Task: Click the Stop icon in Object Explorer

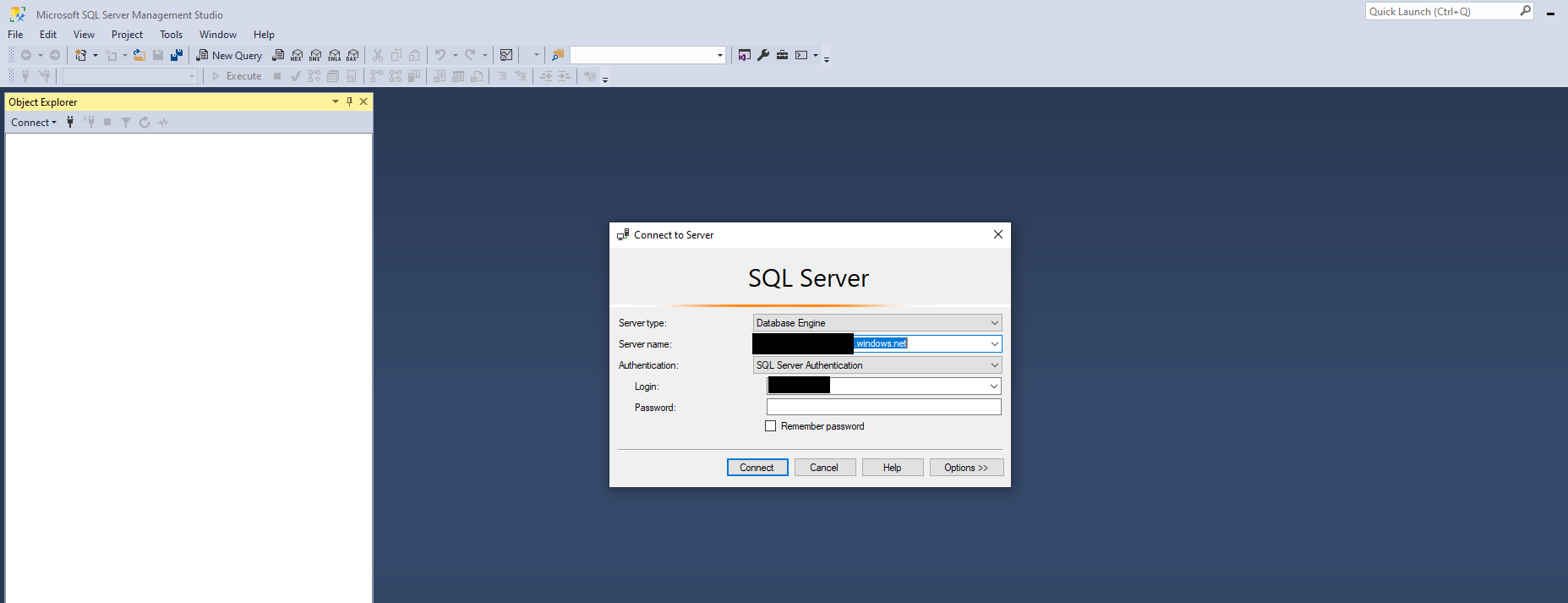Action: tap(107, 122)
